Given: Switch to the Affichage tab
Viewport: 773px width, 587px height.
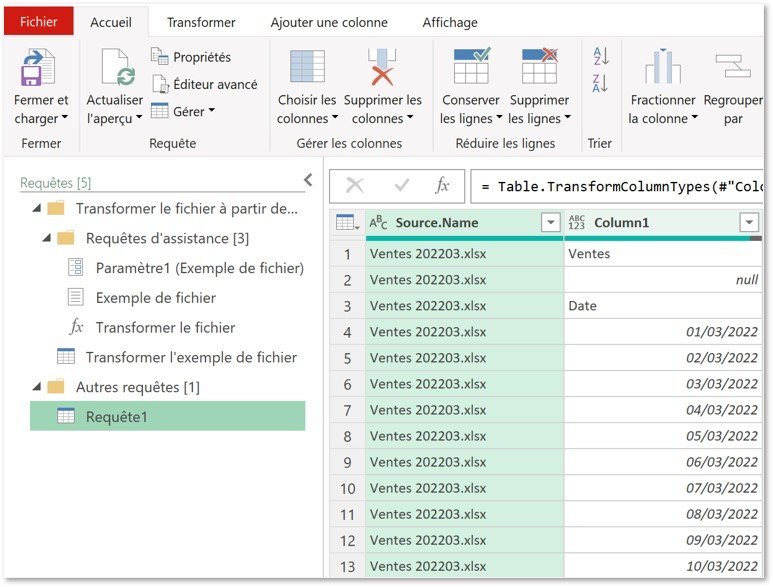Looking at the screenshot, I should 450,22.
